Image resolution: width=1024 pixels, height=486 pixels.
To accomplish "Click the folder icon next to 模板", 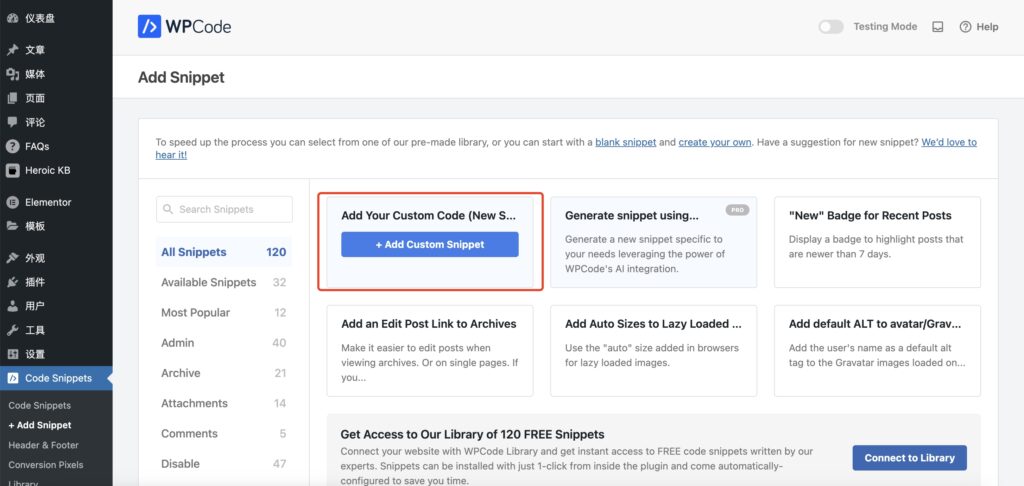I will click(12, 226).
